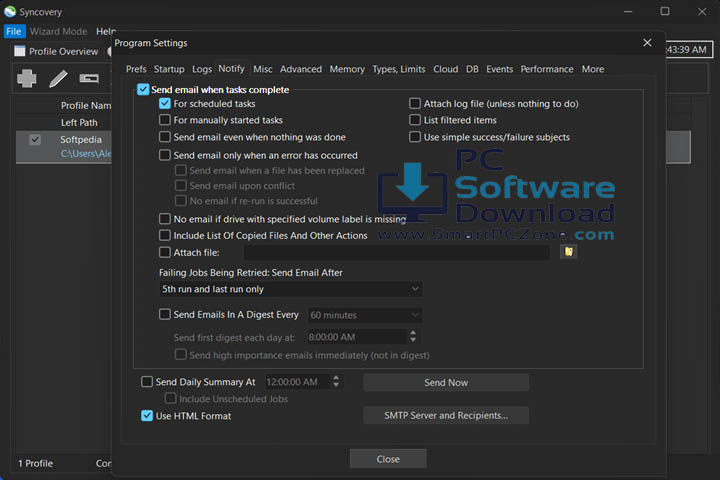This screenshot has height=480, width=720.
Task: Click the 12:00:00 AM daily summary time field
Action: [298, 382]
